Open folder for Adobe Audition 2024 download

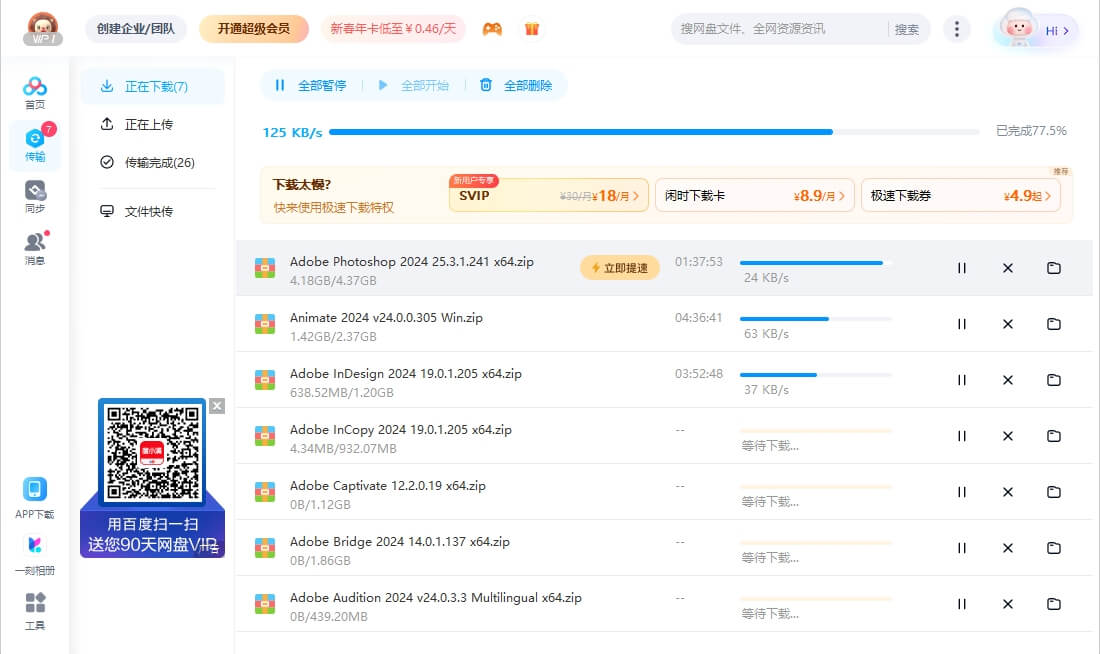click(1054, 604)
